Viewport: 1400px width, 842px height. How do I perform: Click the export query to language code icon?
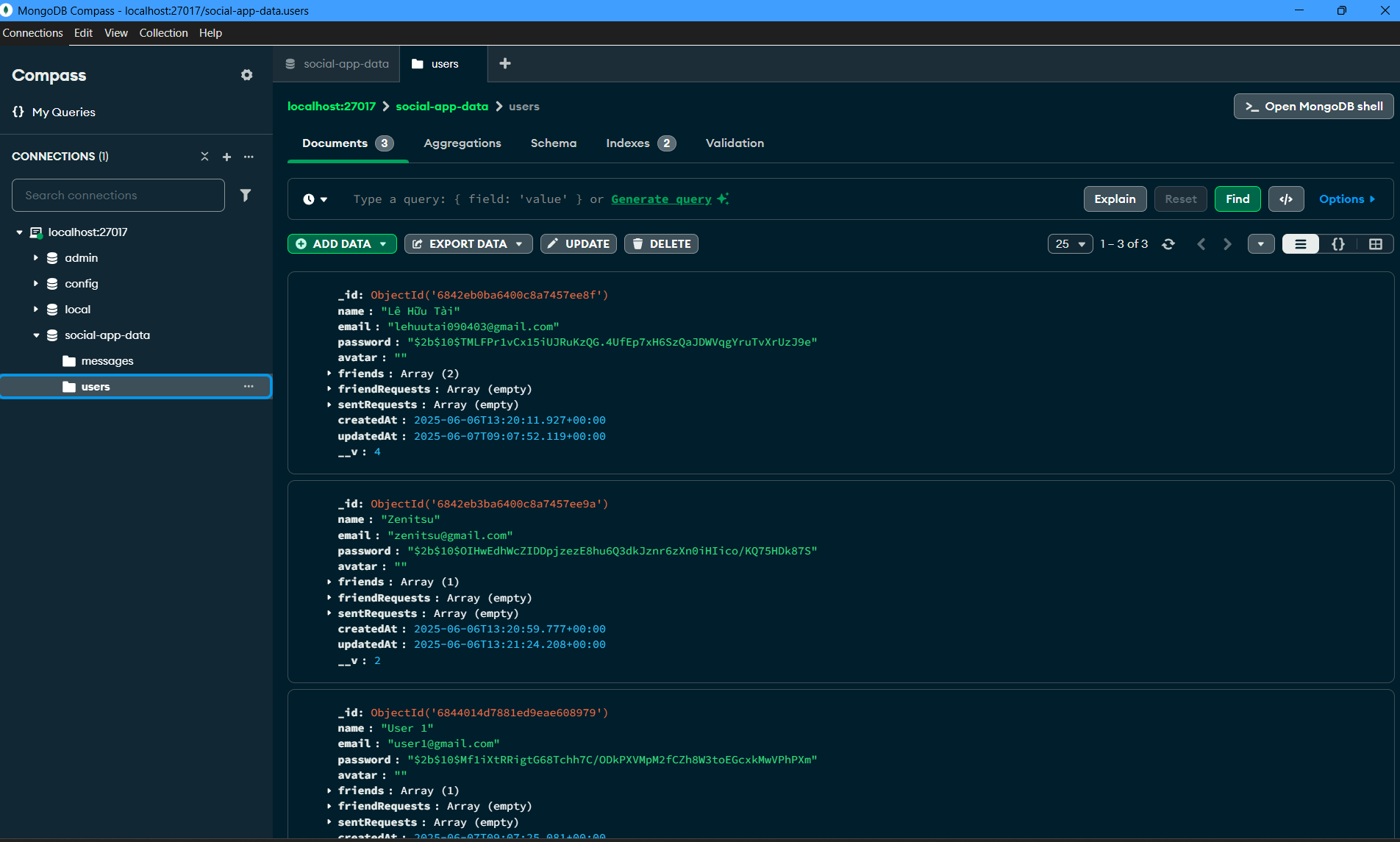tap(1286, 199)
